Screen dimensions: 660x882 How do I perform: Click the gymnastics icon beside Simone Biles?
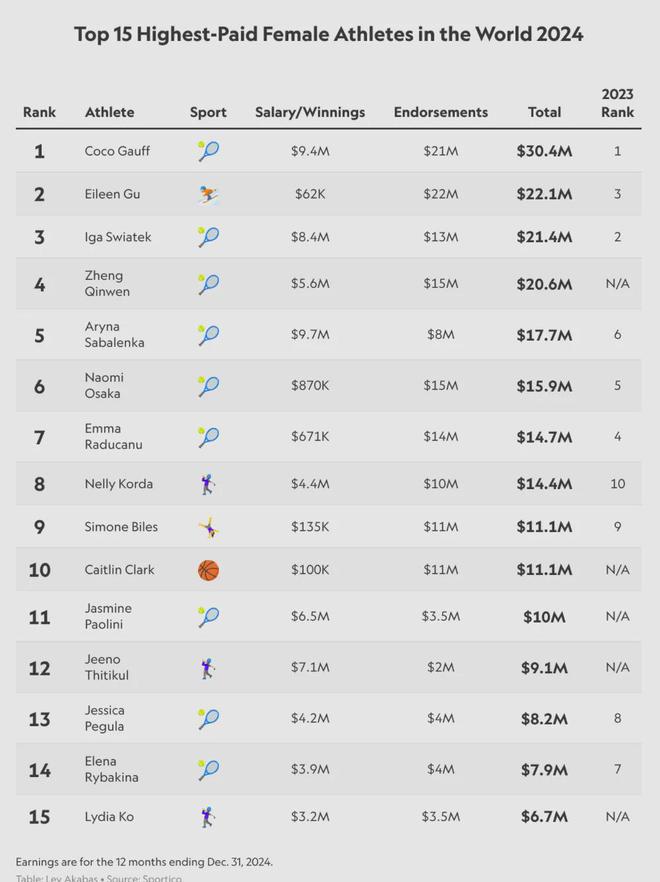tap(208, 527)
